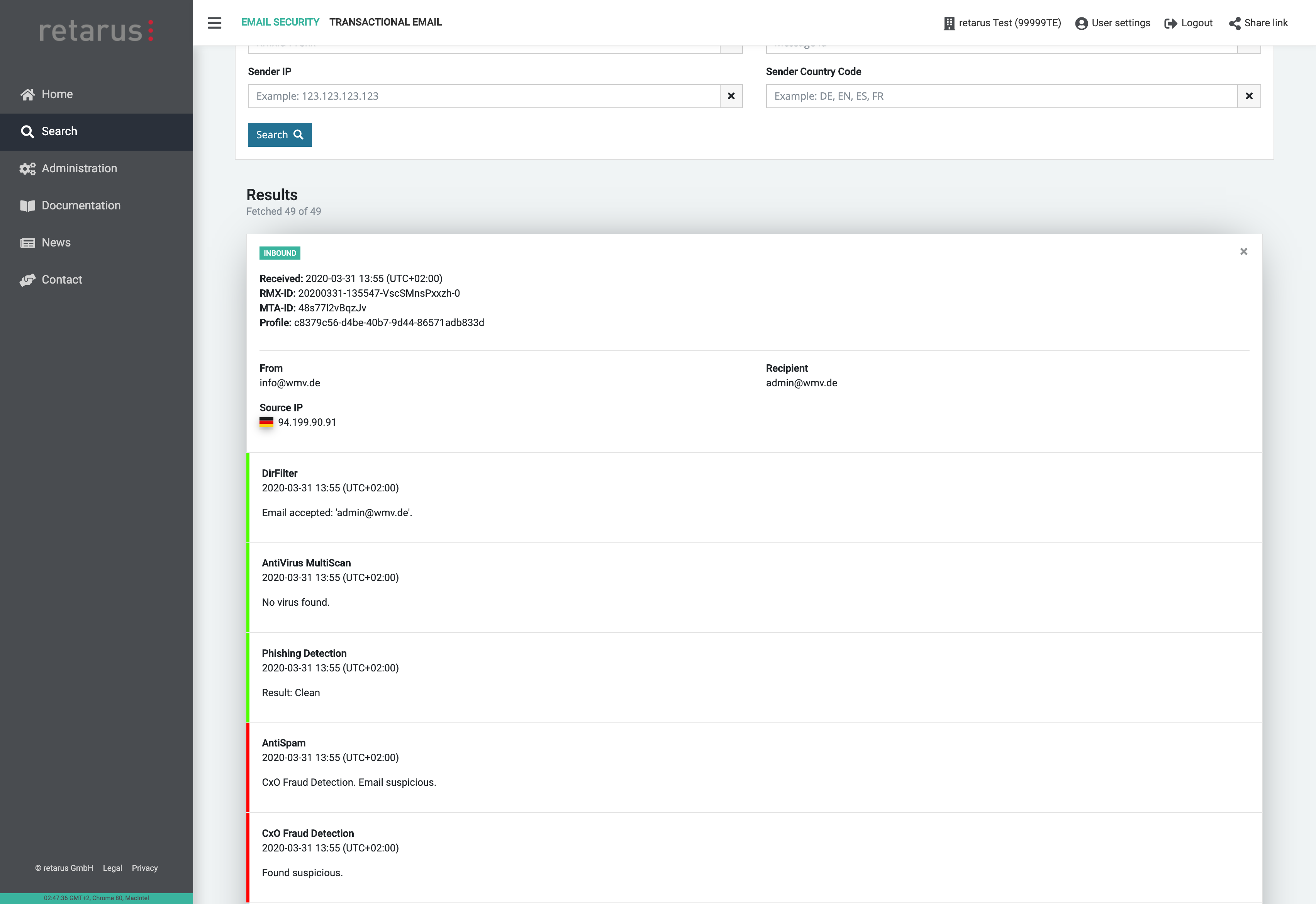The width and height of the screenshot is (1316, 904).
Task: Go to Home in the sidebar
Action: (x=96, y=94)
